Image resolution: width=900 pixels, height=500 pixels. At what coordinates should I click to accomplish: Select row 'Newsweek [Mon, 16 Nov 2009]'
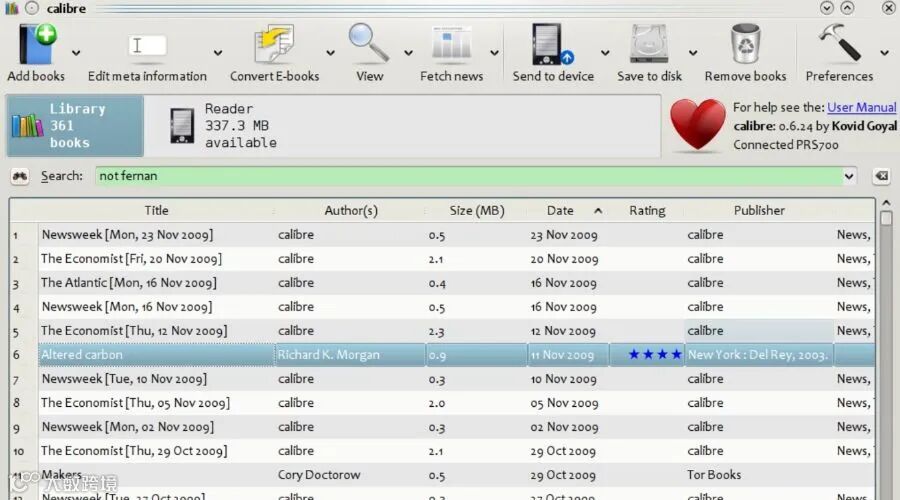point(442,307)
